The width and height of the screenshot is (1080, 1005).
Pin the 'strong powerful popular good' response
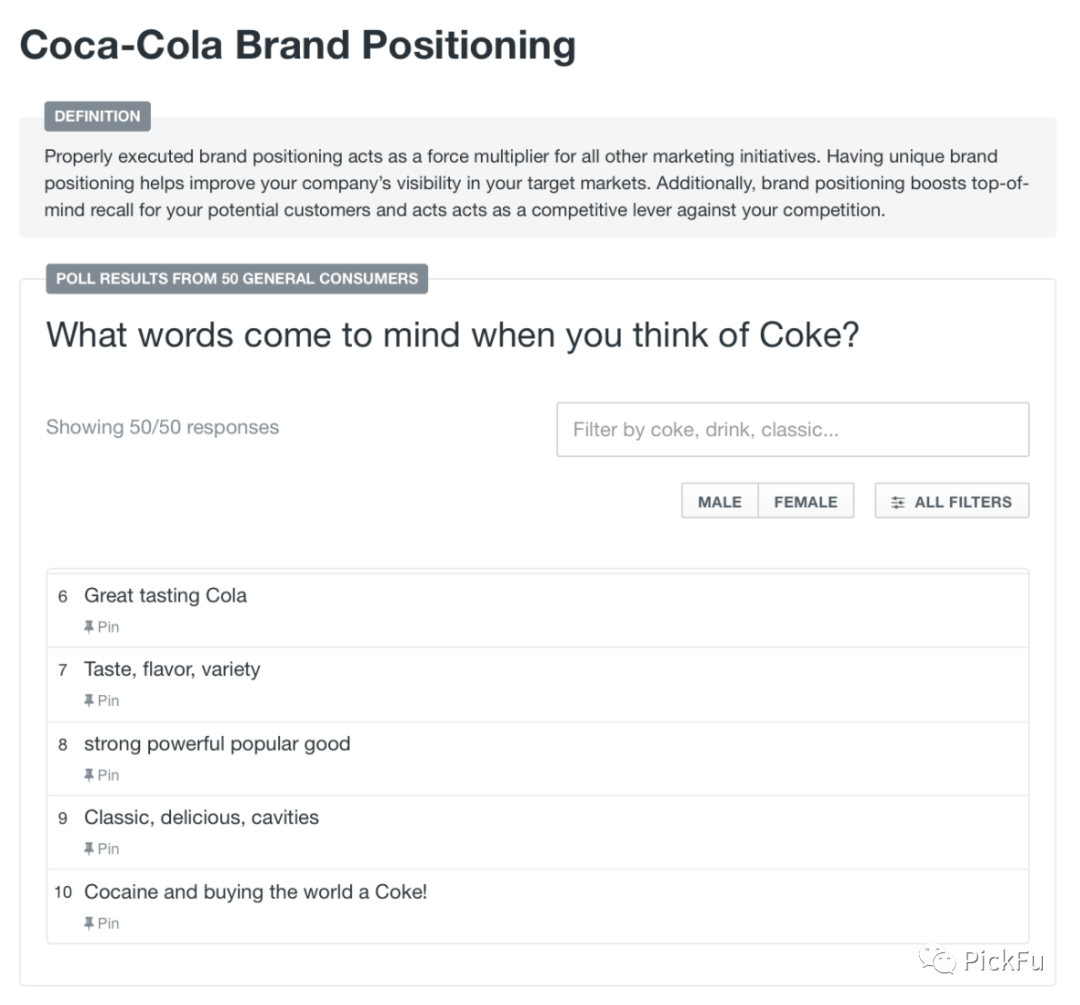click(x=101, y=775)
